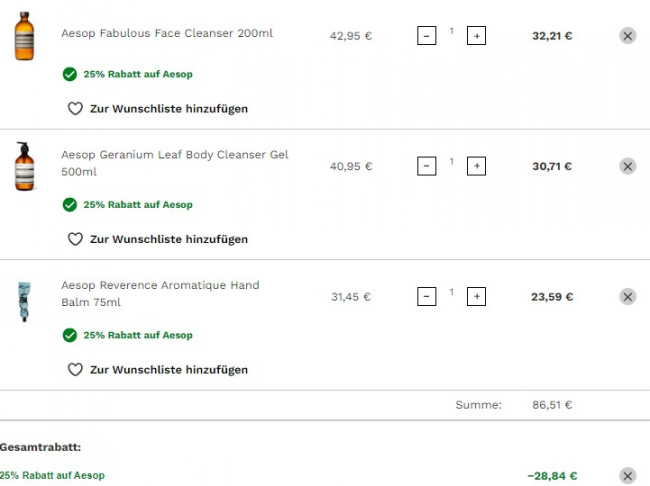Open Aesop Fabulous Face Cleanser 200ml product link
Screen dimensions: 650x486
(167, 33)
